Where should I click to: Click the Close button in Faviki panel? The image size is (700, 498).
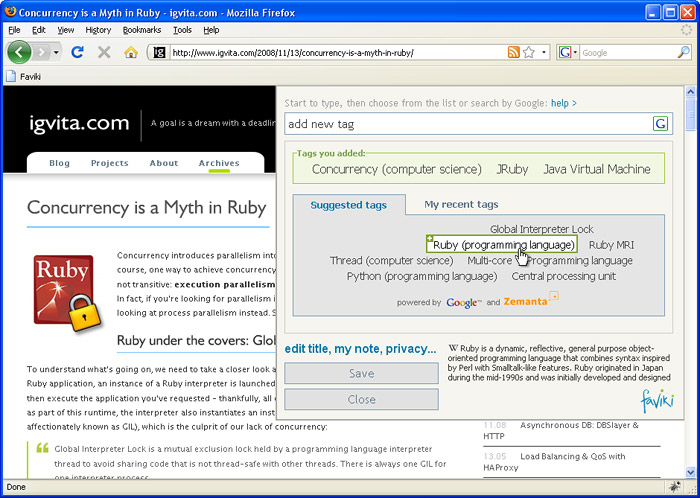click(x=361, y=399)
